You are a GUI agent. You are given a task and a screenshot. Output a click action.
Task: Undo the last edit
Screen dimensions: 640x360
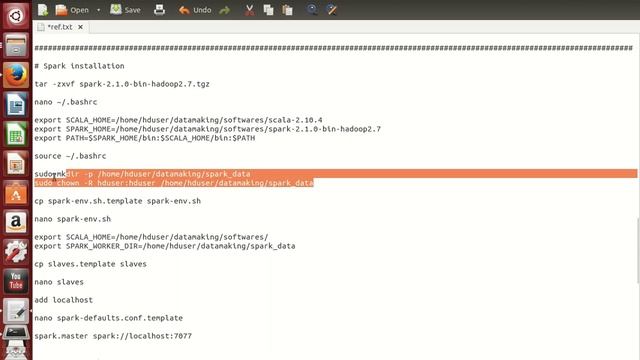click(x=195, y=10)
